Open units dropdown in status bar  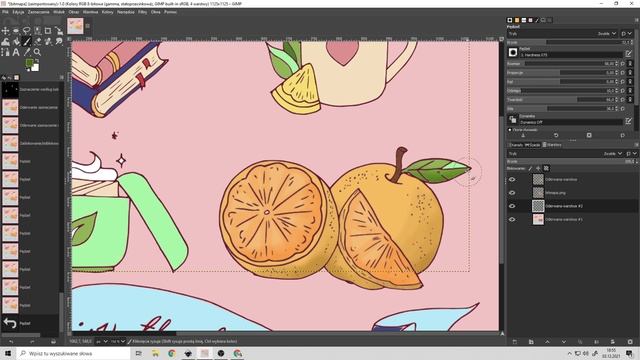pos(102,341)
